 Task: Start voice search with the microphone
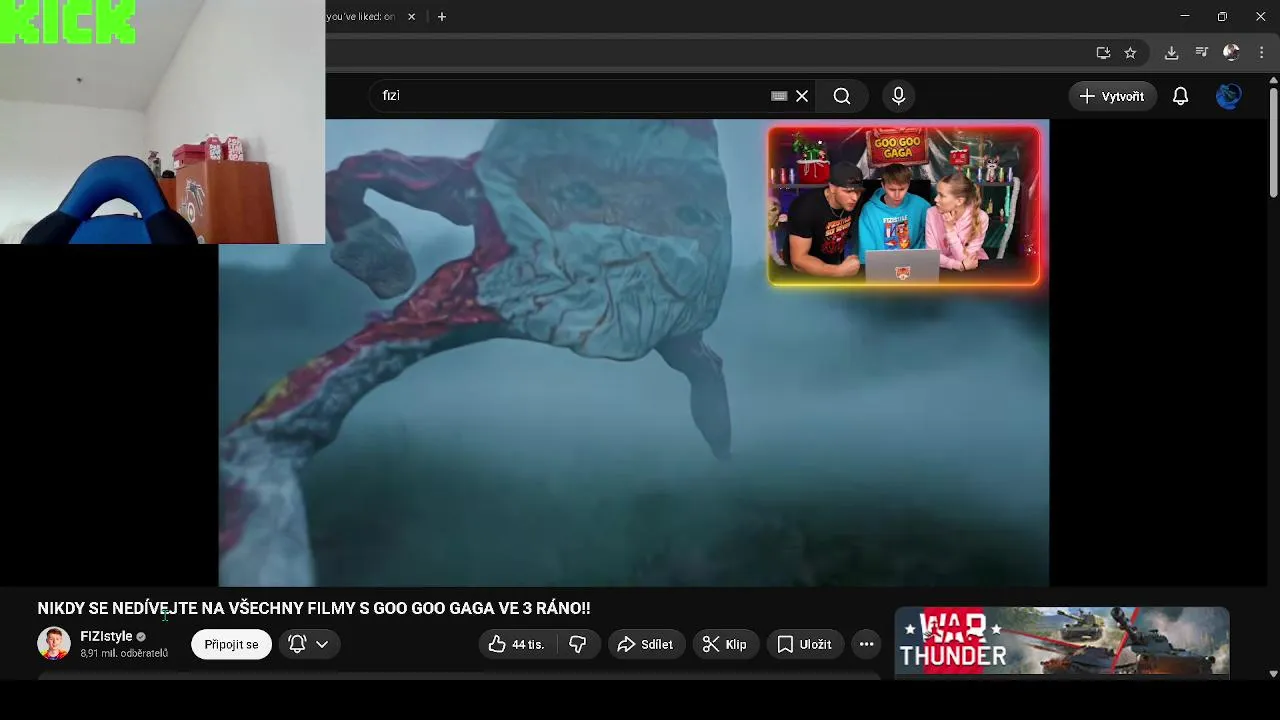(898, 96)
